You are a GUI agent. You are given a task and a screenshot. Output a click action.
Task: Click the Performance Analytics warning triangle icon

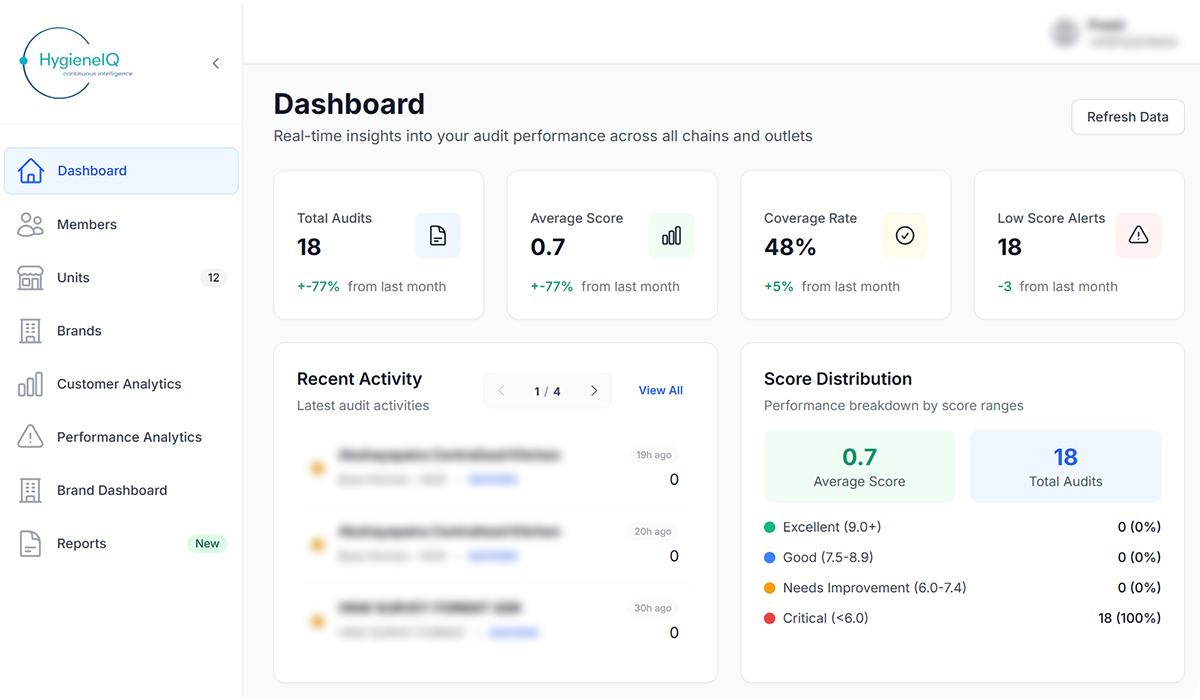[31, 437]
